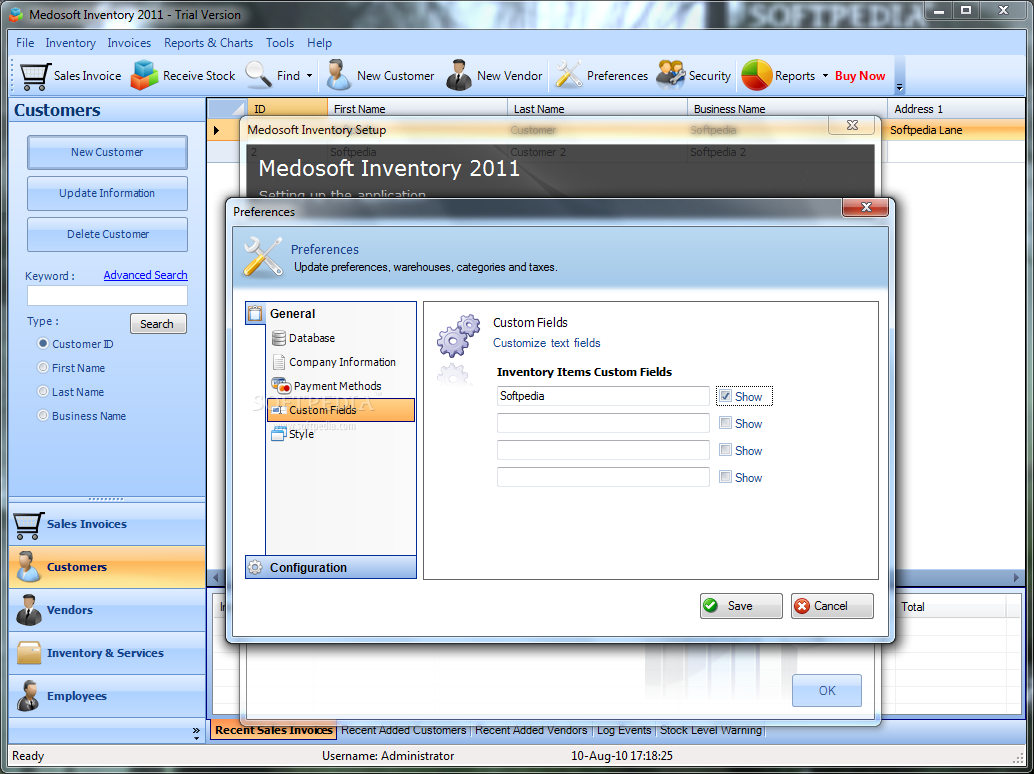Open the Reports dropdown arrow in toolbar

pyautogui.click(x=825, y=76)
